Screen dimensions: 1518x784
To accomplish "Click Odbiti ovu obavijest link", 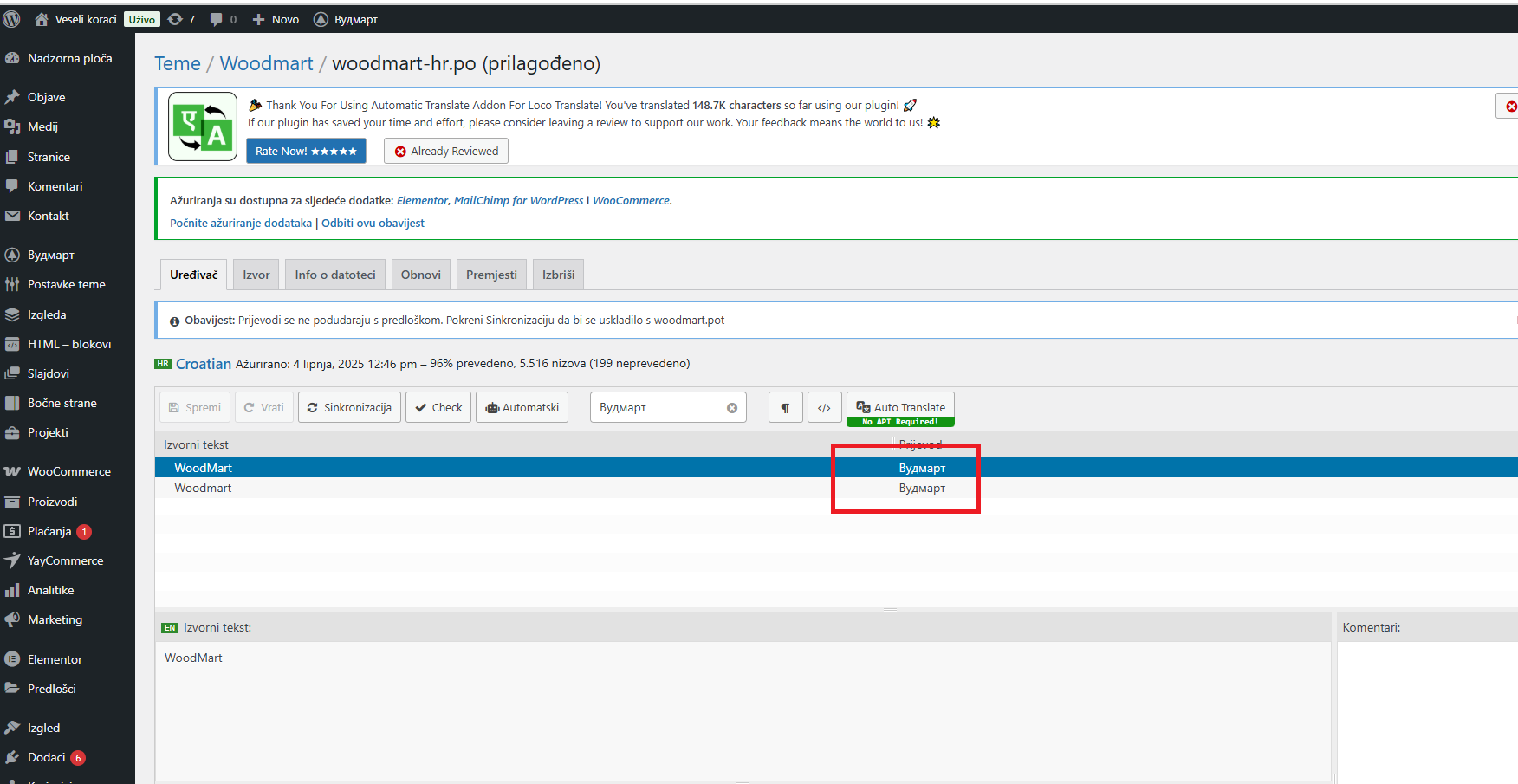I will [x=373, y=223].
